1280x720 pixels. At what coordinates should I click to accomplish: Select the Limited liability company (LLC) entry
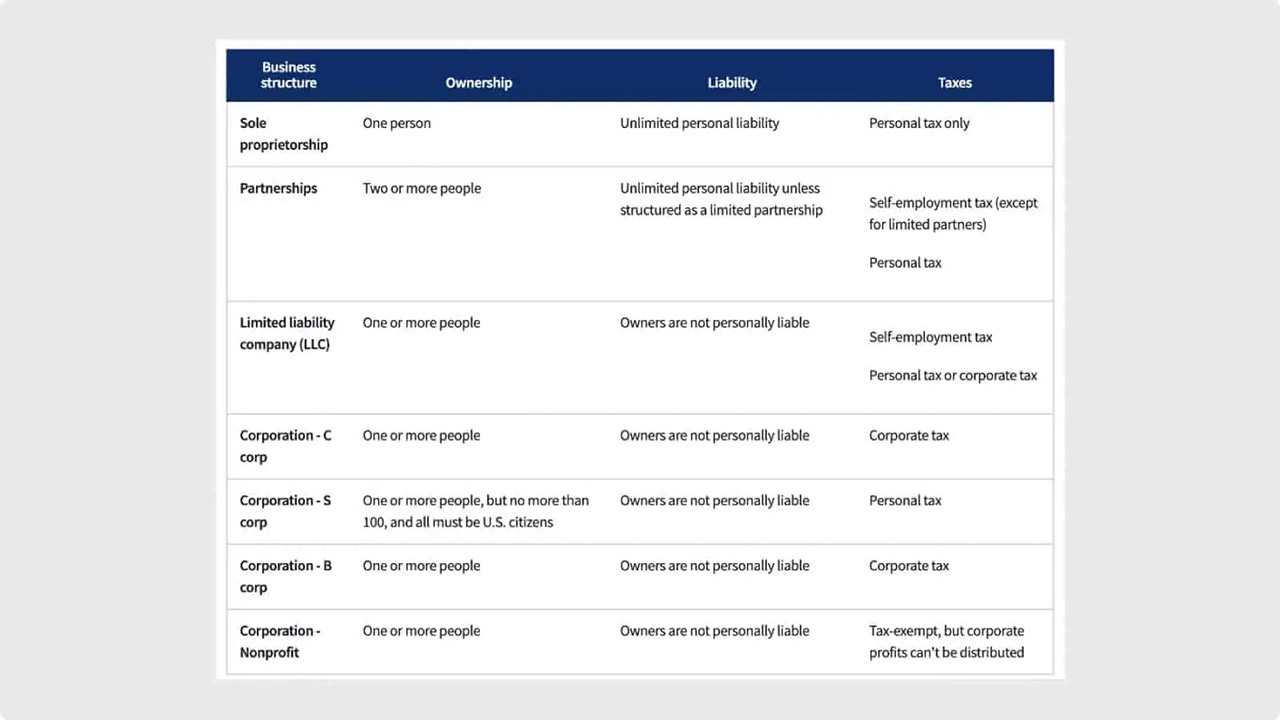(x=287, y=333)
